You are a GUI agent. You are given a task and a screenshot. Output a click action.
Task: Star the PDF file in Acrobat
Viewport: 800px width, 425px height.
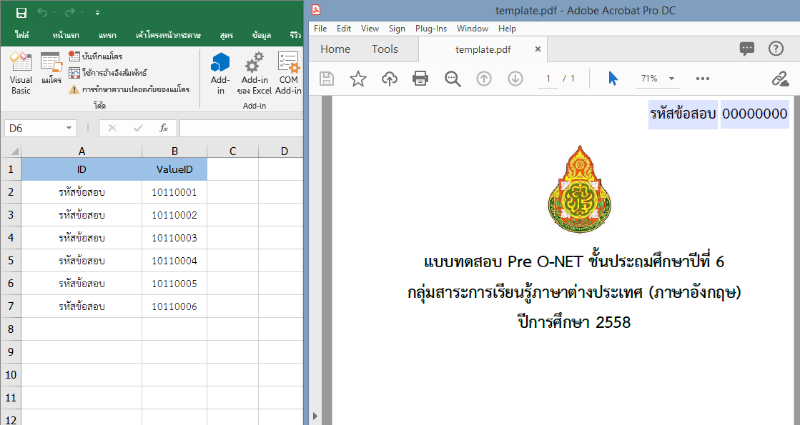358,78
